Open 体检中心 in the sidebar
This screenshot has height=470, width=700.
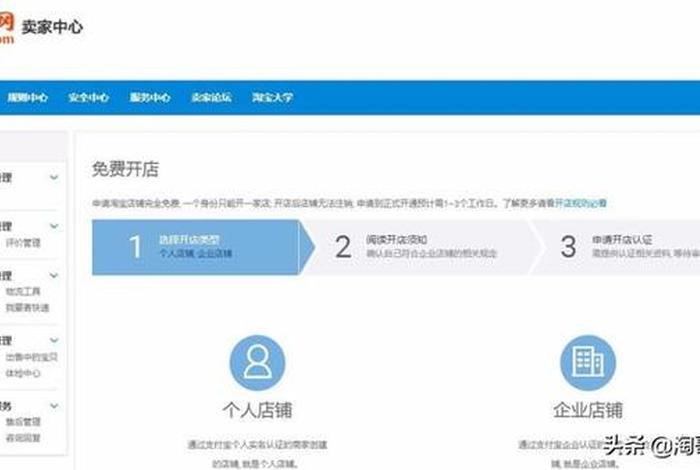coord(23,373)
